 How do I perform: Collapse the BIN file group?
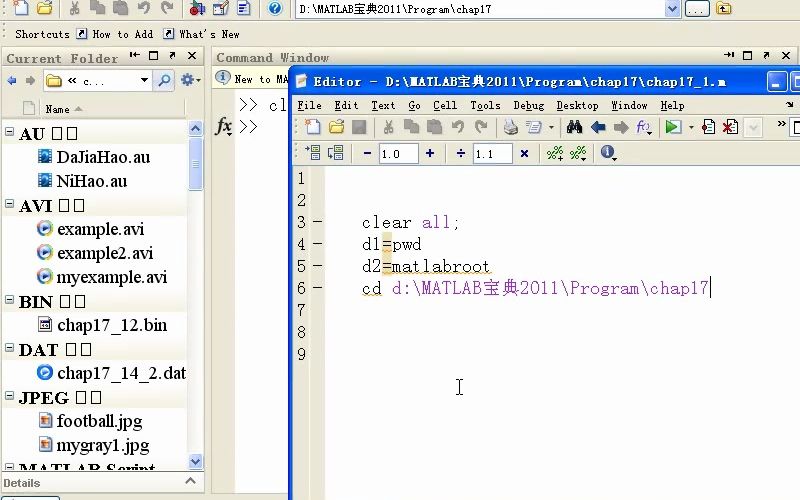click(9, 299)
